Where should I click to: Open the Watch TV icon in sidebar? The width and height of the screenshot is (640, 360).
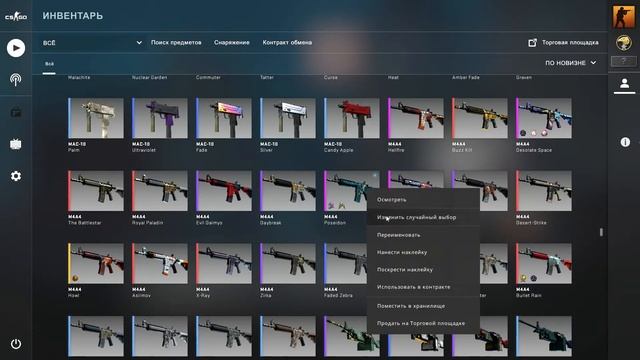16,144
